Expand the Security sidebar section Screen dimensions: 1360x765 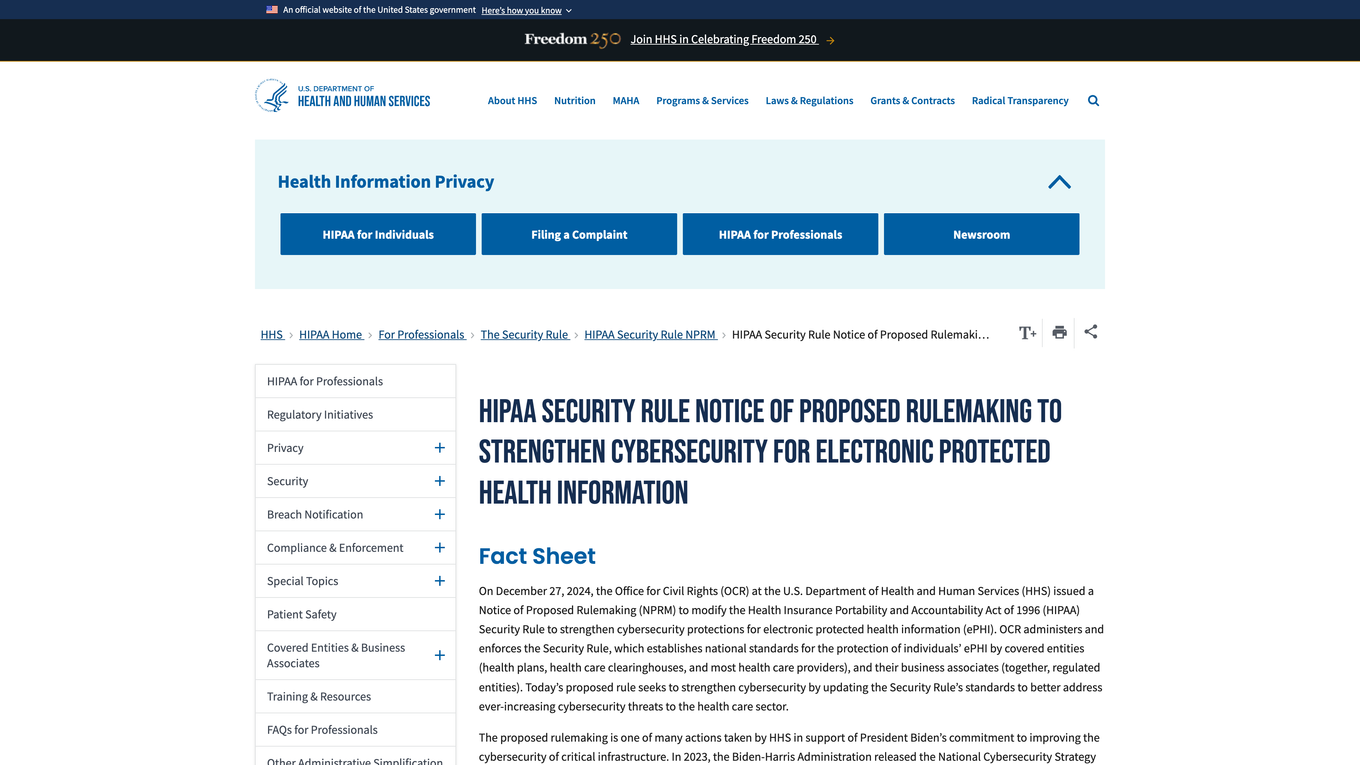click(x=439, y=481)
